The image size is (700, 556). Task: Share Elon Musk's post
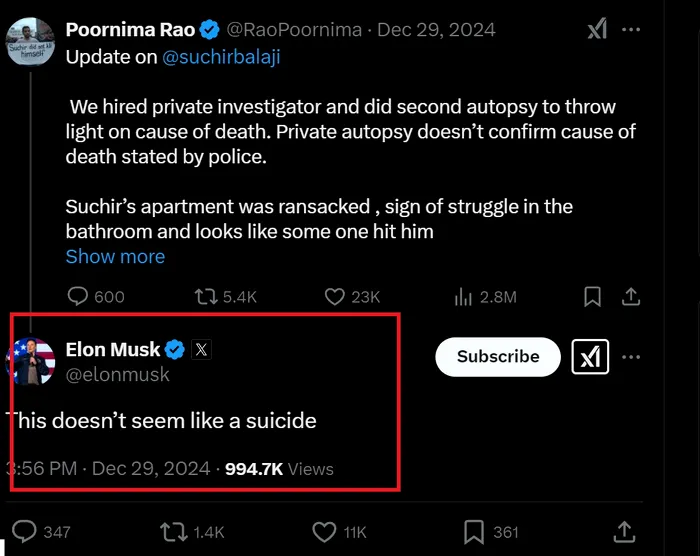(624, 531)
